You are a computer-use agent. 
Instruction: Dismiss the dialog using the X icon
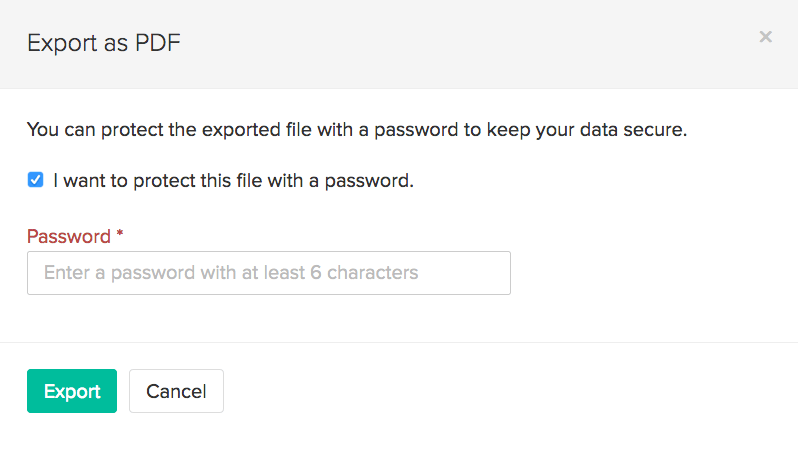(x=765, y=37)
